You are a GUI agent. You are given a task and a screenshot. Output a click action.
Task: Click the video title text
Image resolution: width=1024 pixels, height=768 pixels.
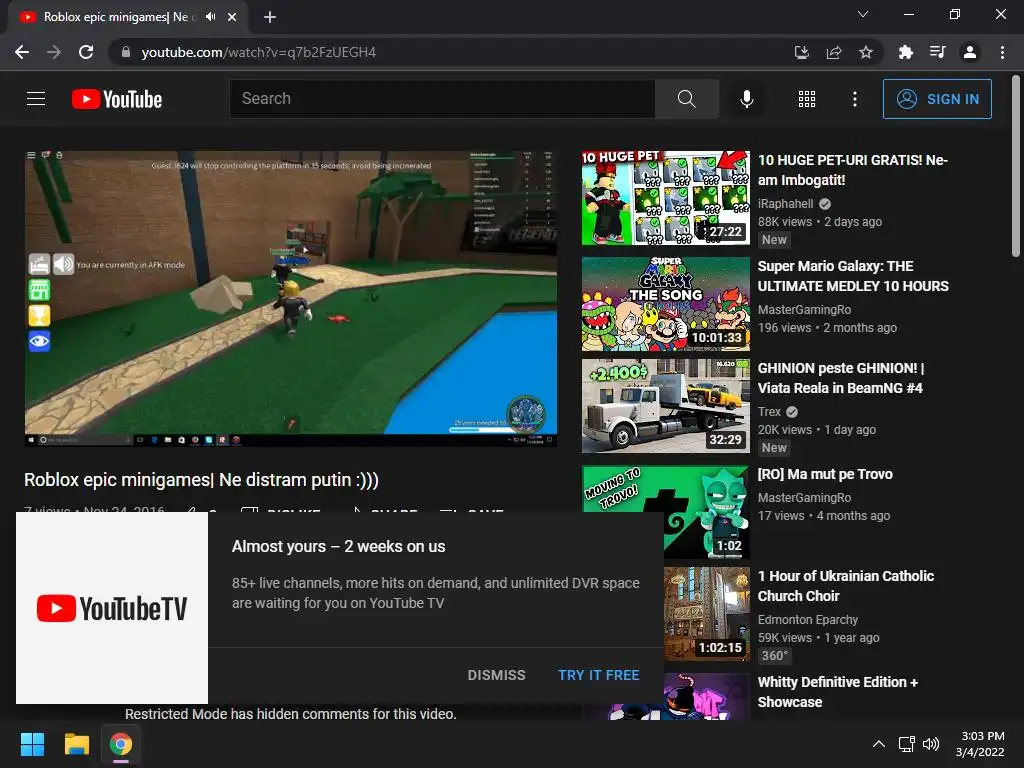tap(201, 480)
